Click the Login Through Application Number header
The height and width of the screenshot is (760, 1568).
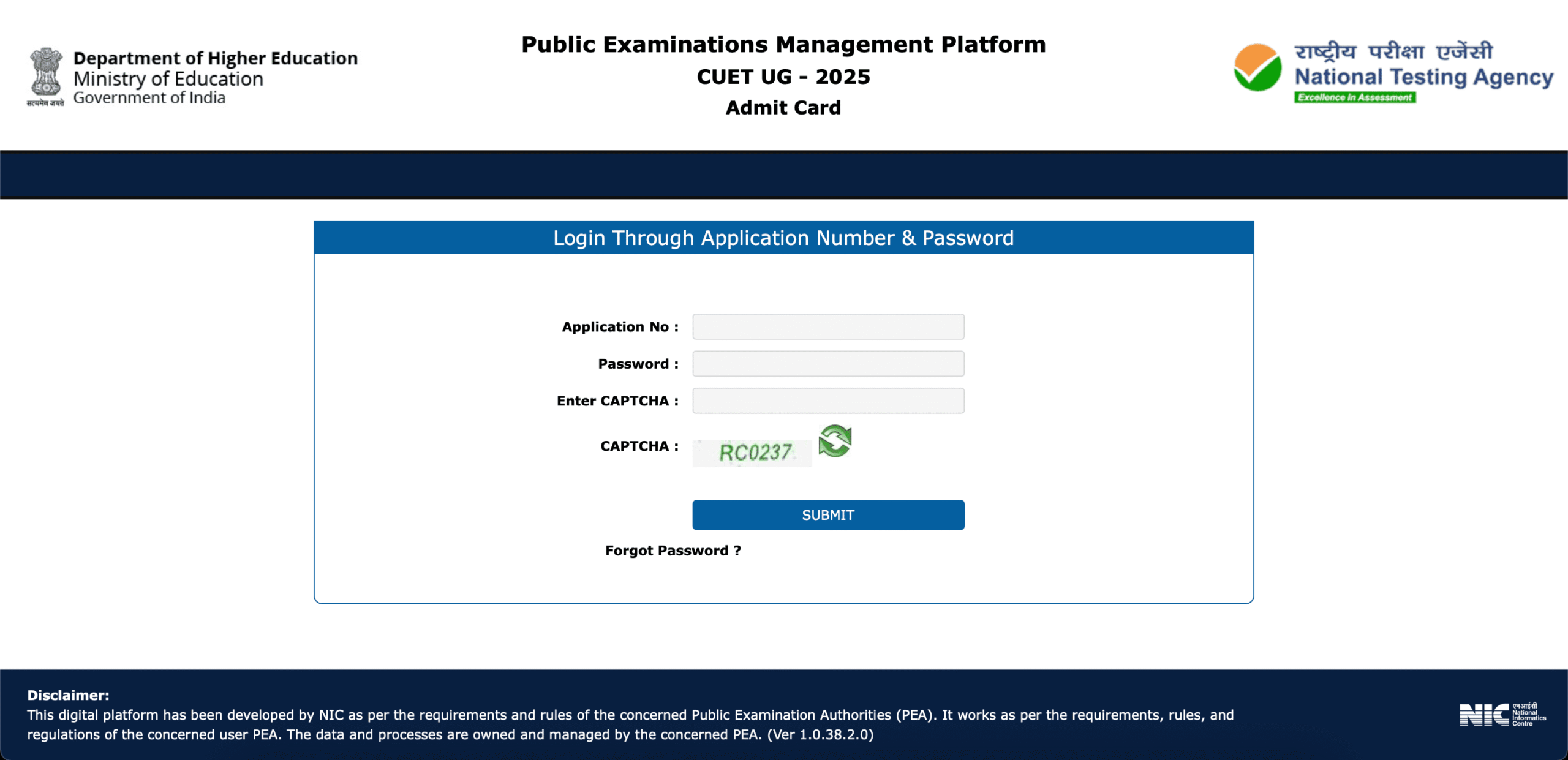[x=783, y=238]
